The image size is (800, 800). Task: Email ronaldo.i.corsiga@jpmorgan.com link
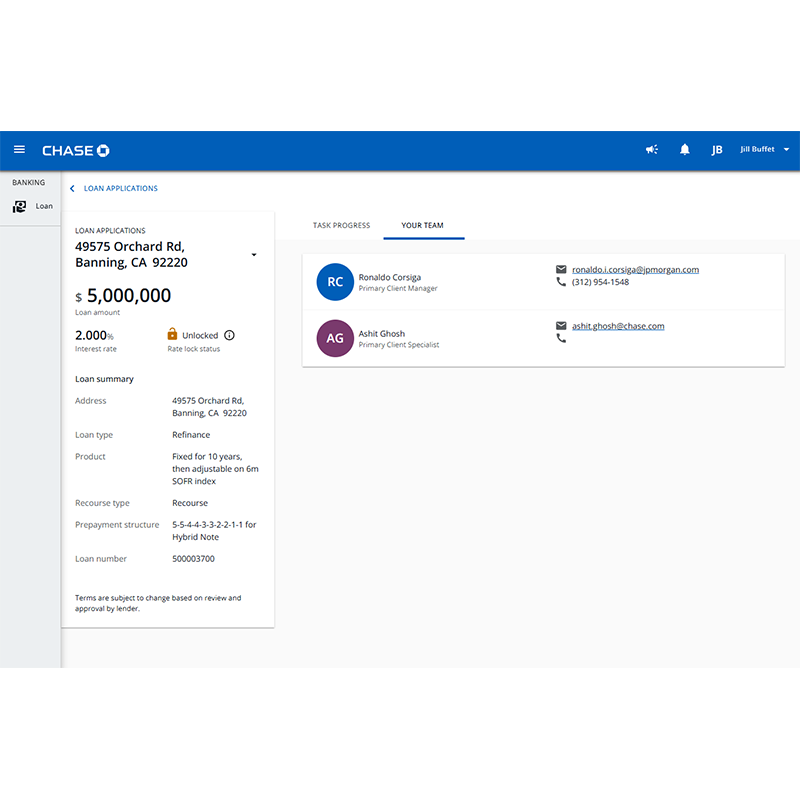click(635, 270)
